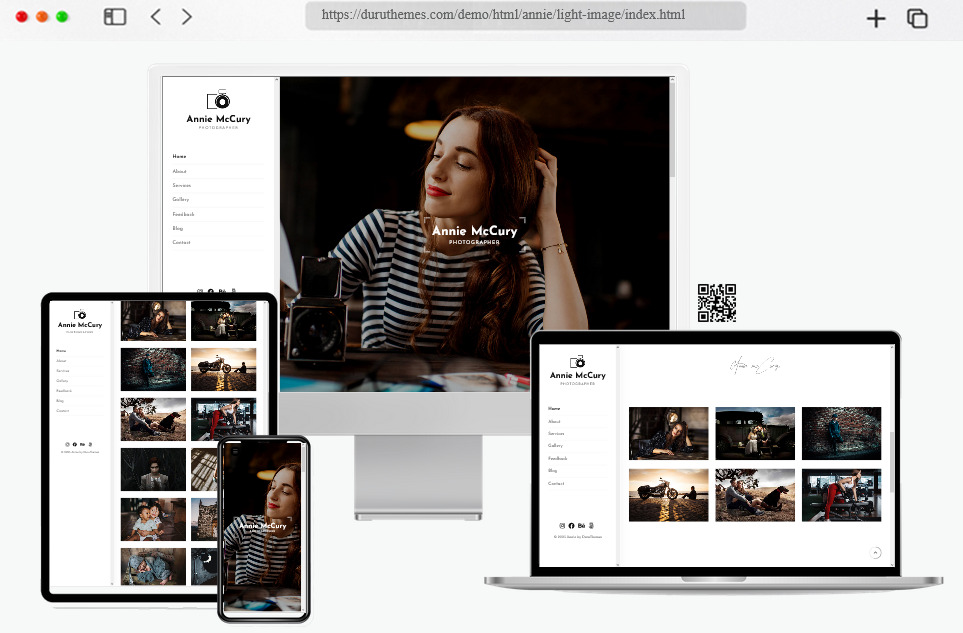Select the Instagram icon in the laptop sidebar
The image size is (963, 633).
click(x=562, y=525)
